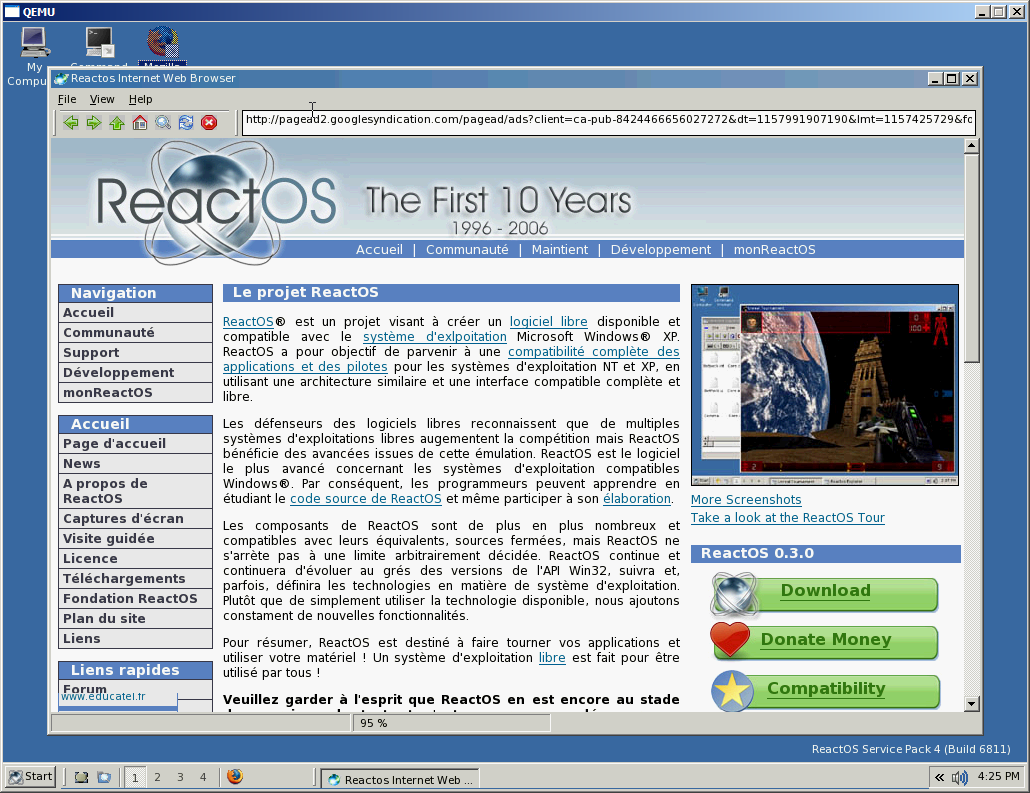This screenshot has width=1030, height=793.
Task: Open Communauté in the Navigation sidebar
Action: click(x=135, y=333)
